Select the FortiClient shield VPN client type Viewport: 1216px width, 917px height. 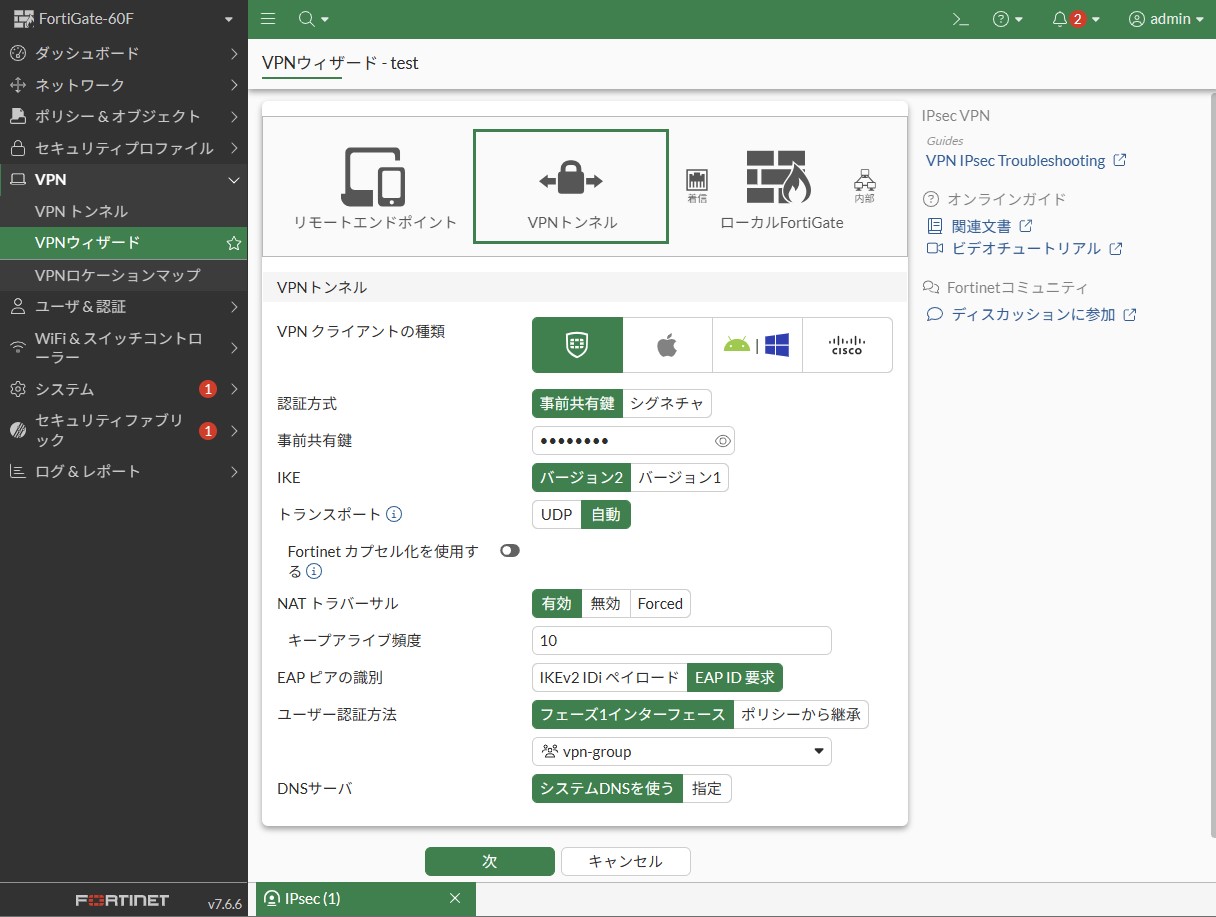click(x=577, y=345)
